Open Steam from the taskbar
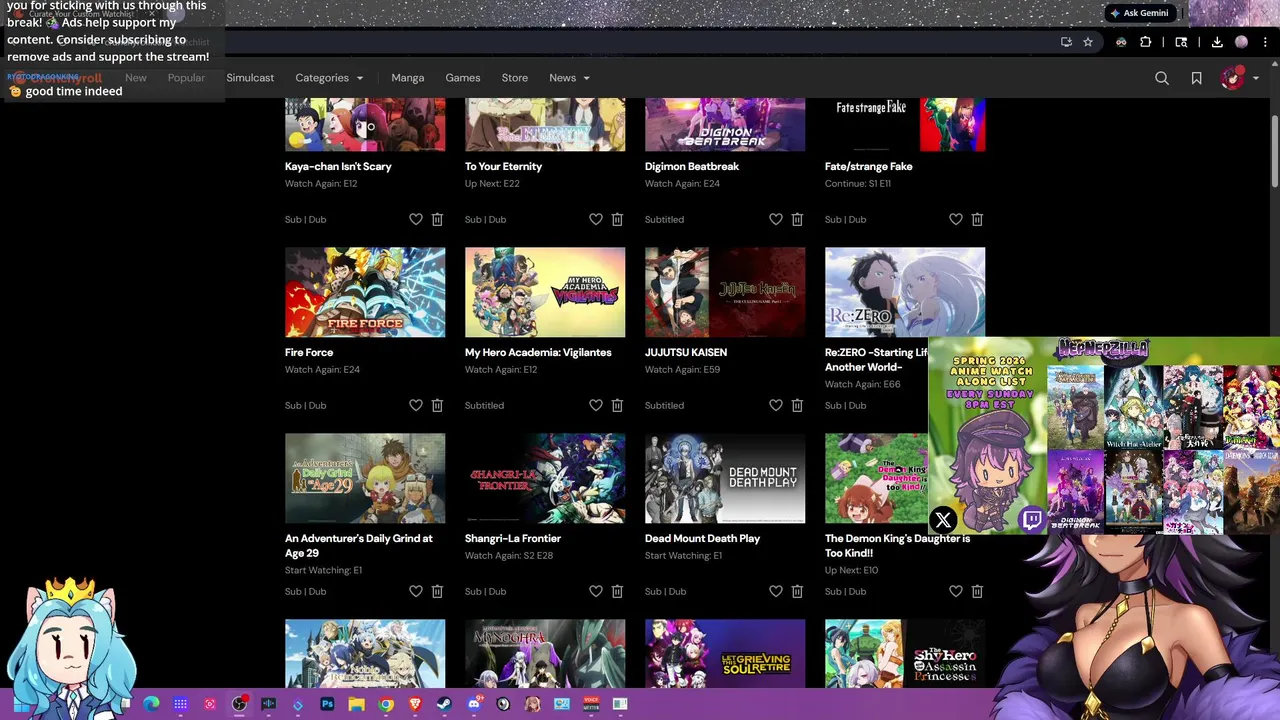The height and width of the screenshot is (720, 1280). [444, 704]
